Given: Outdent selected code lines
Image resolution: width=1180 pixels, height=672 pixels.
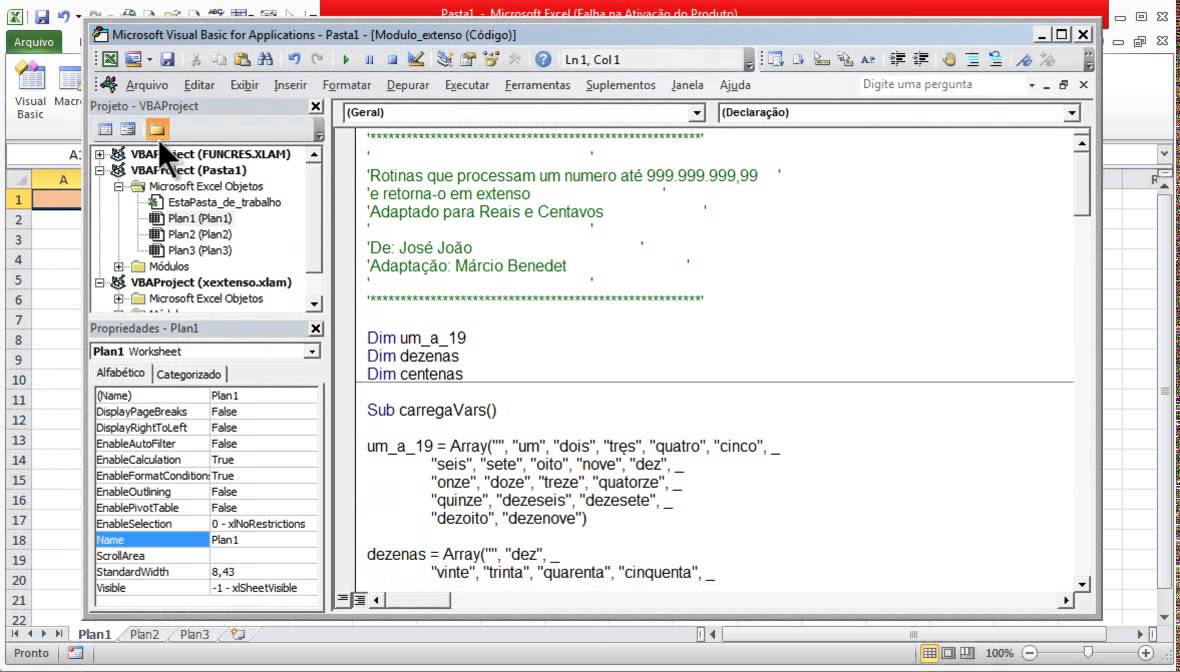Looking at the screenshot, I should coord(920,59).
